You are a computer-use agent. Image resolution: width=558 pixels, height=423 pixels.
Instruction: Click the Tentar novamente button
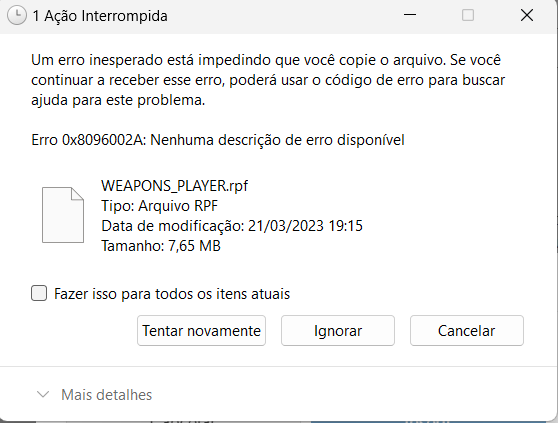coord(201,331)
